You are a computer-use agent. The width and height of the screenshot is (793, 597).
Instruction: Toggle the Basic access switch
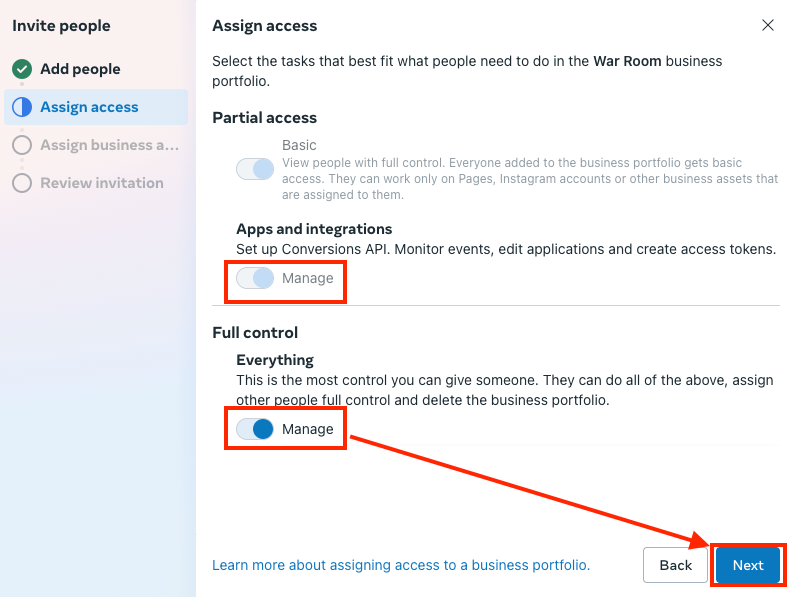click(255, 169)
